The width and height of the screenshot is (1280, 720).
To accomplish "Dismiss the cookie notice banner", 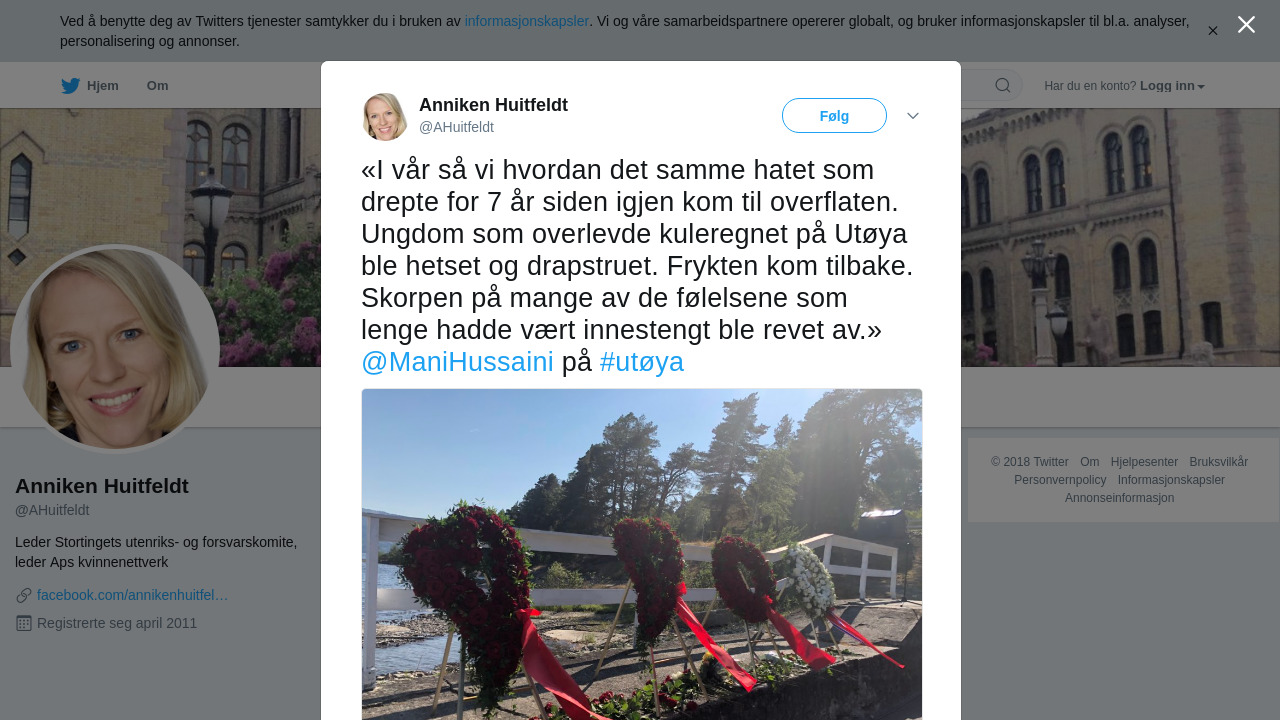I will (1213, 31).
